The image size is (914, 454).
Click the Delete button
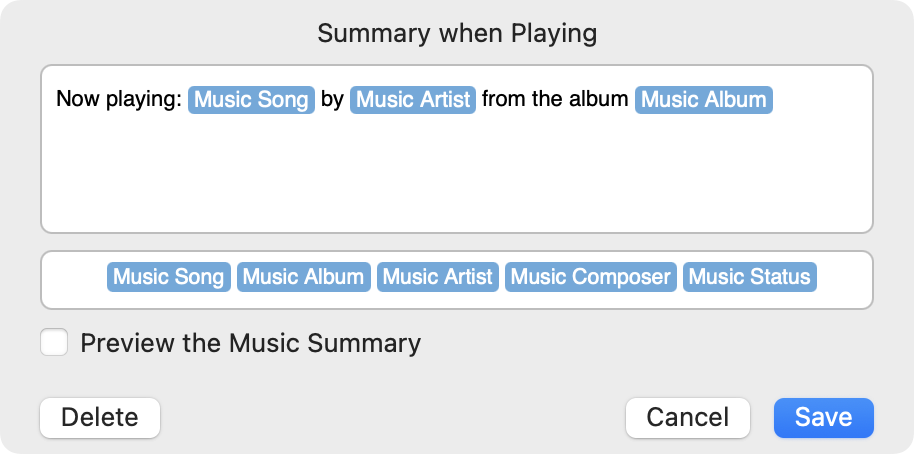click(x=100, y=417)
